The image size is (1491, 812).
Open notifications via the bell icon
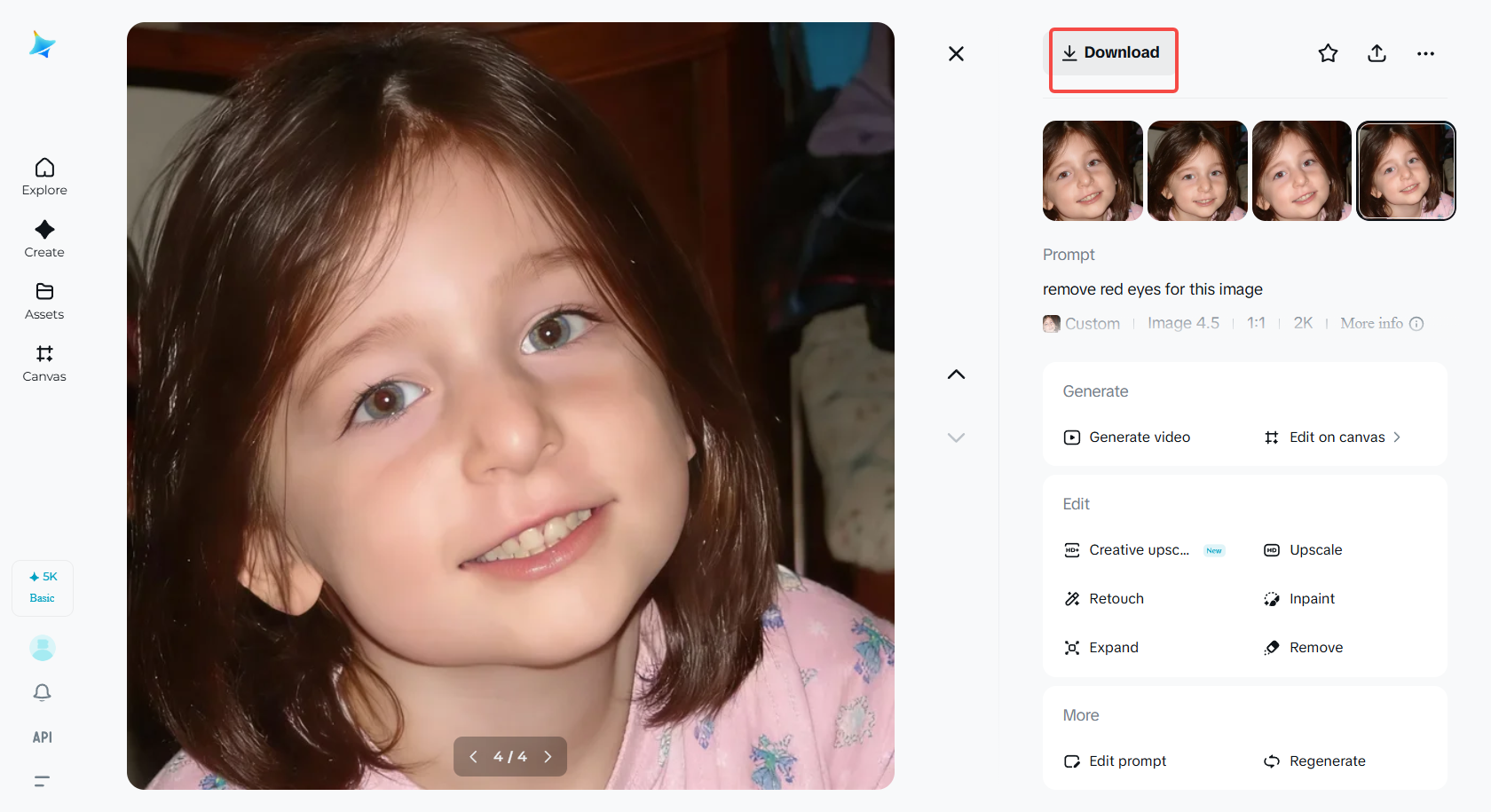(42, 692)
